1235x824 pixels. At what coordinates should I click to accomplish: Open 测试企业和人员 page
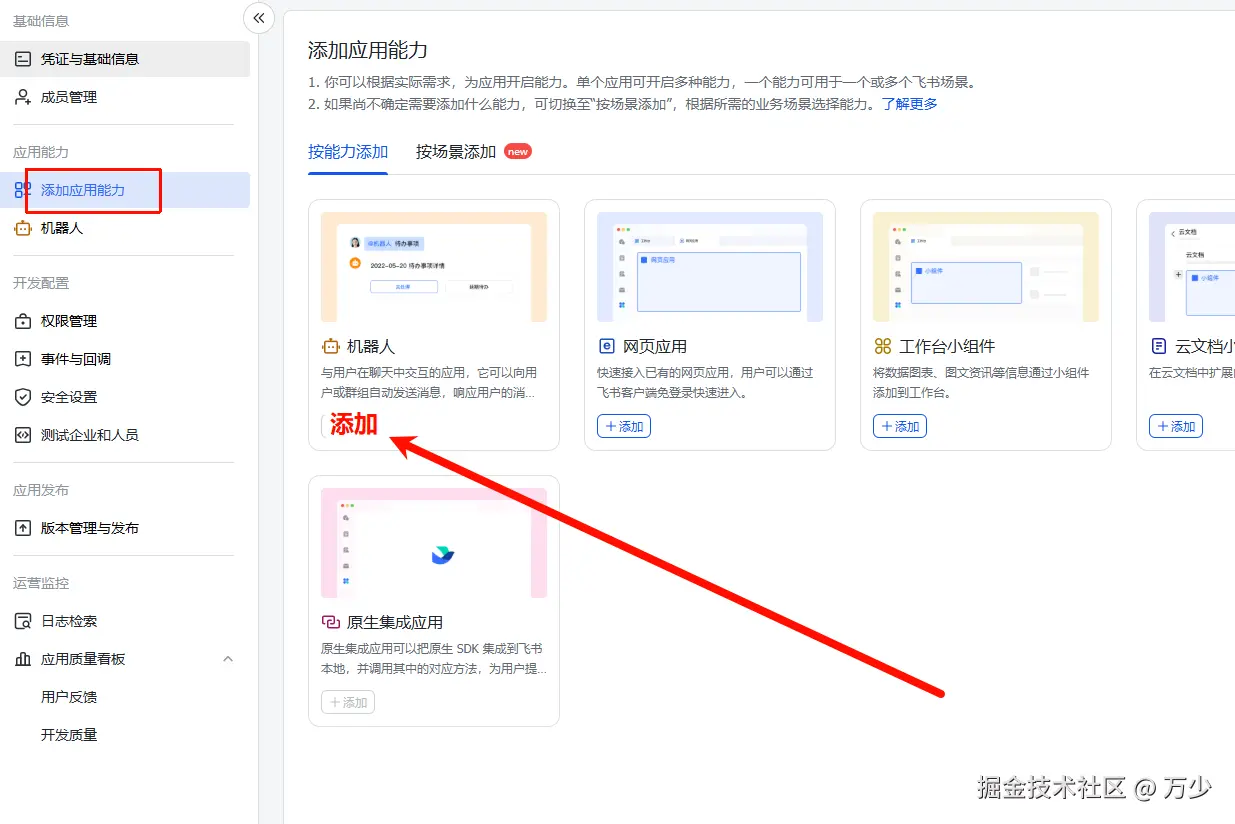(x=125, y=435)
